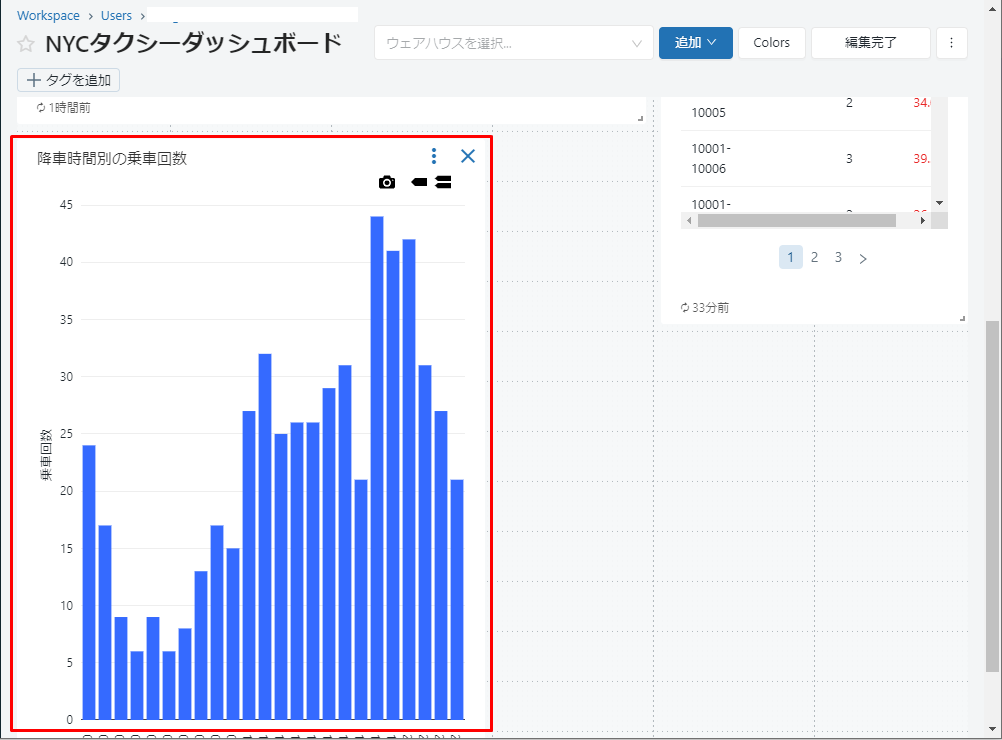Screen dimensions: 1002x740
Task: Click the Colors button
Action: [x=771, y=43]
